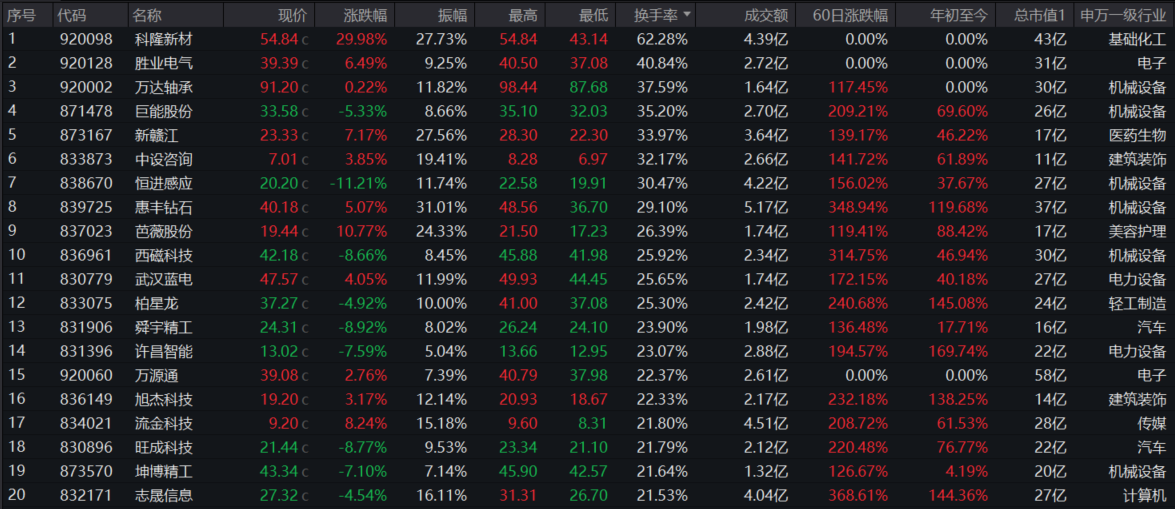Image resolution: width=1175 pixels, height=509 pixels.
Task: Select stock name 流金科技
Action: click(163, 424)
